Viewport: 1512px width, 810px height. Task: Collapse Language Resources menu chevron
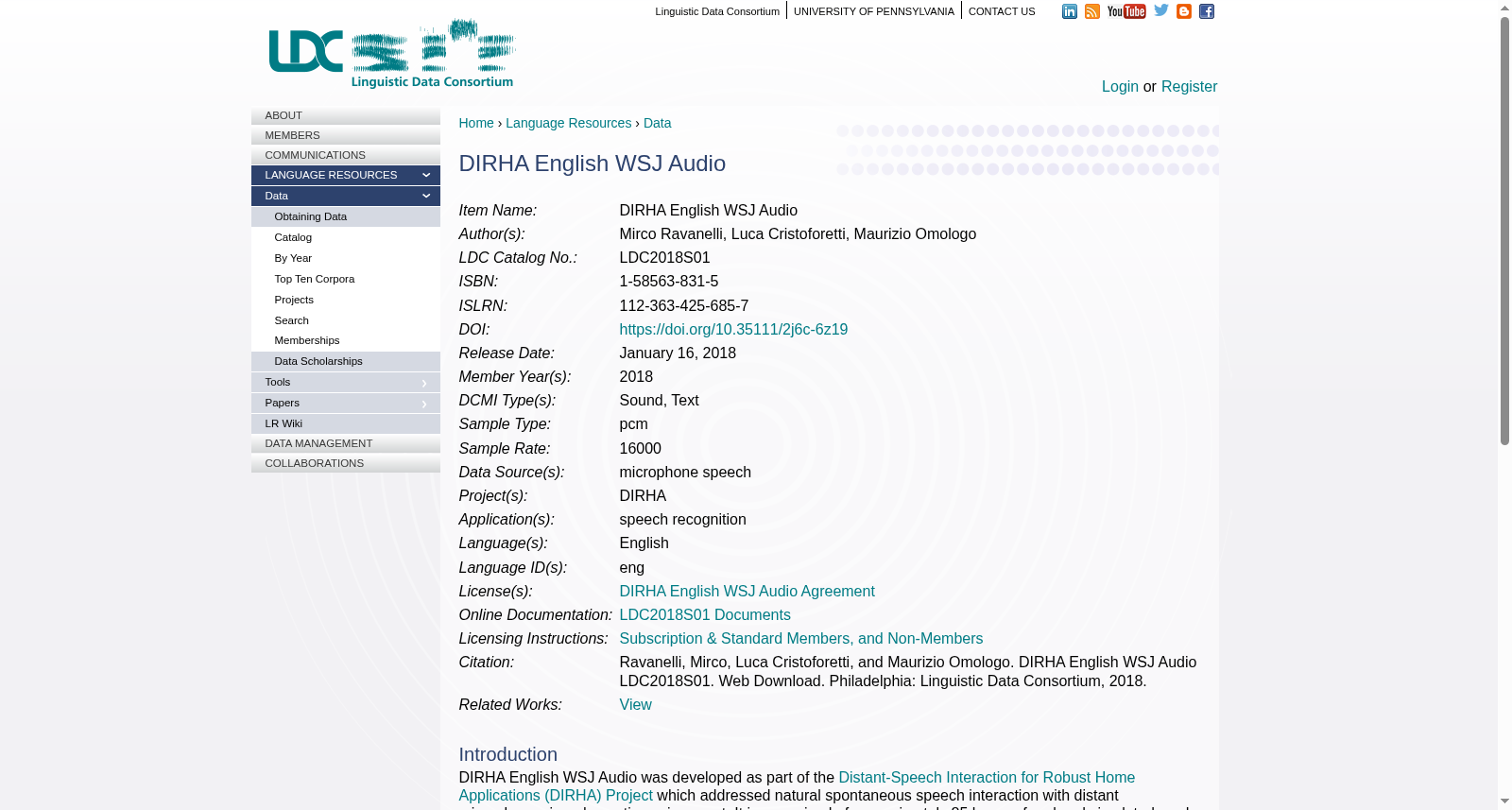point(426,176)
